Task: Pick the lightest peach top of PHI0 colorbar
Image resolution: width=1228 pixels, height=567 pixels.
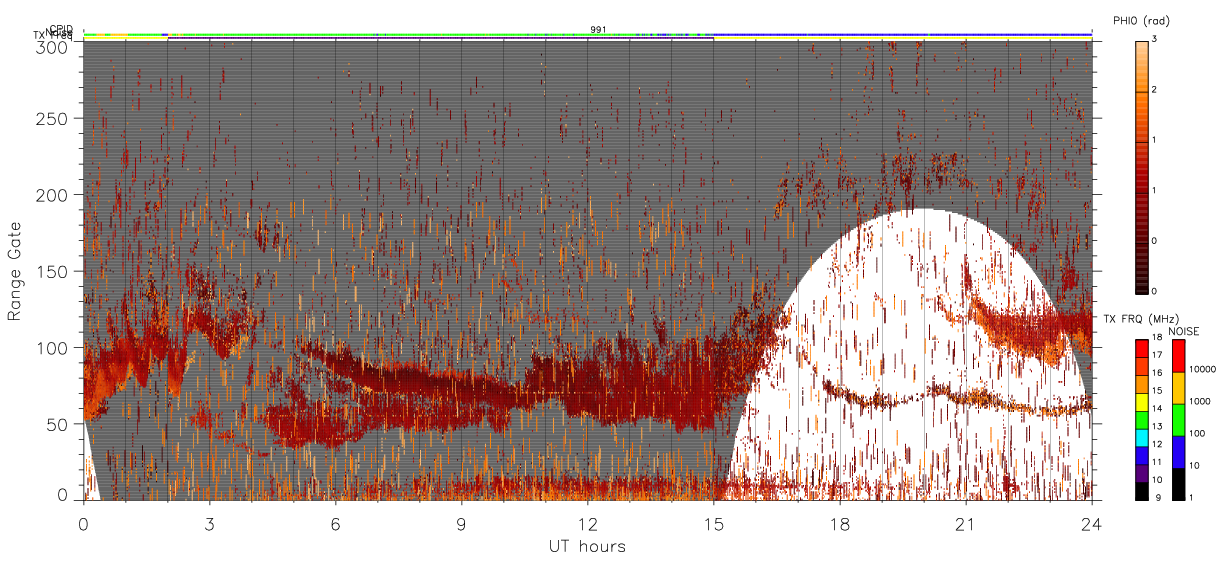Action: coord(1141,48)
